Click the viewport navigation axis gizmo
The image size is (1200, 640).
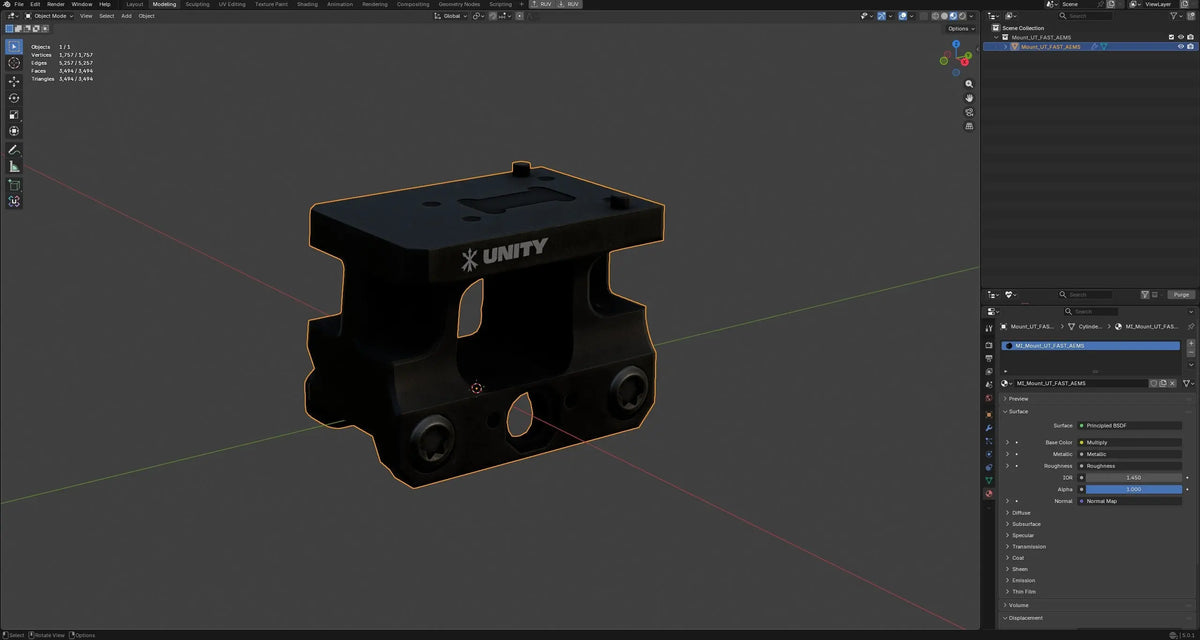pos(955,57)
